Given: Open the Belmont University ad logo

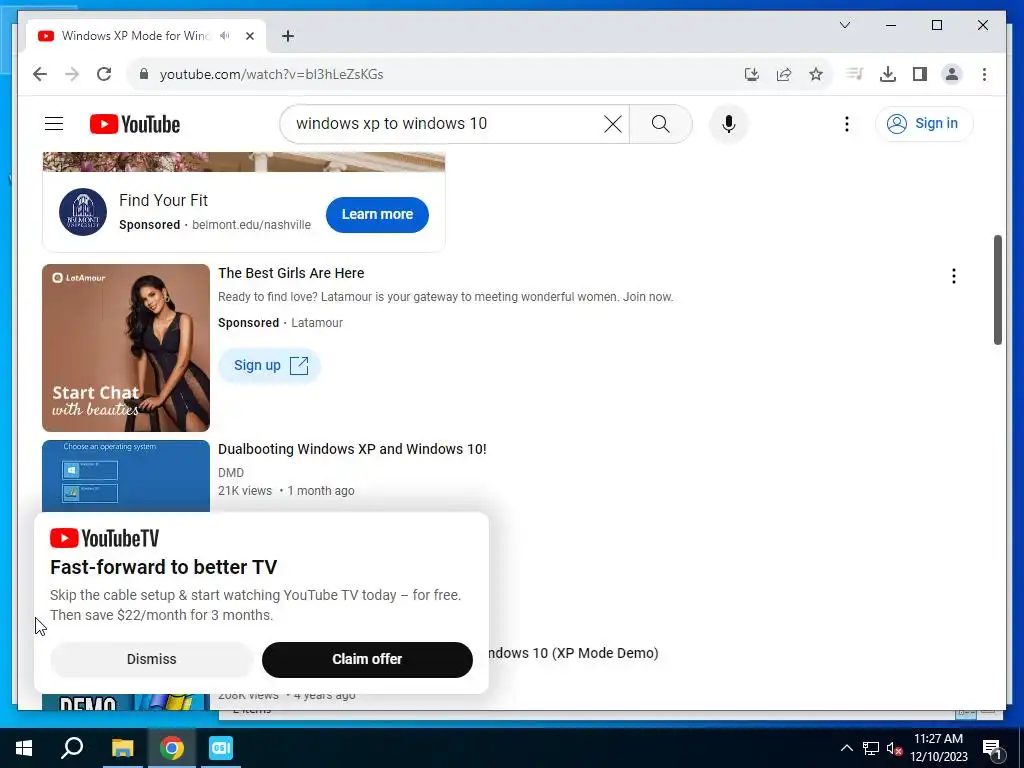Looking at the screenshot, I should tap(83, 212).
